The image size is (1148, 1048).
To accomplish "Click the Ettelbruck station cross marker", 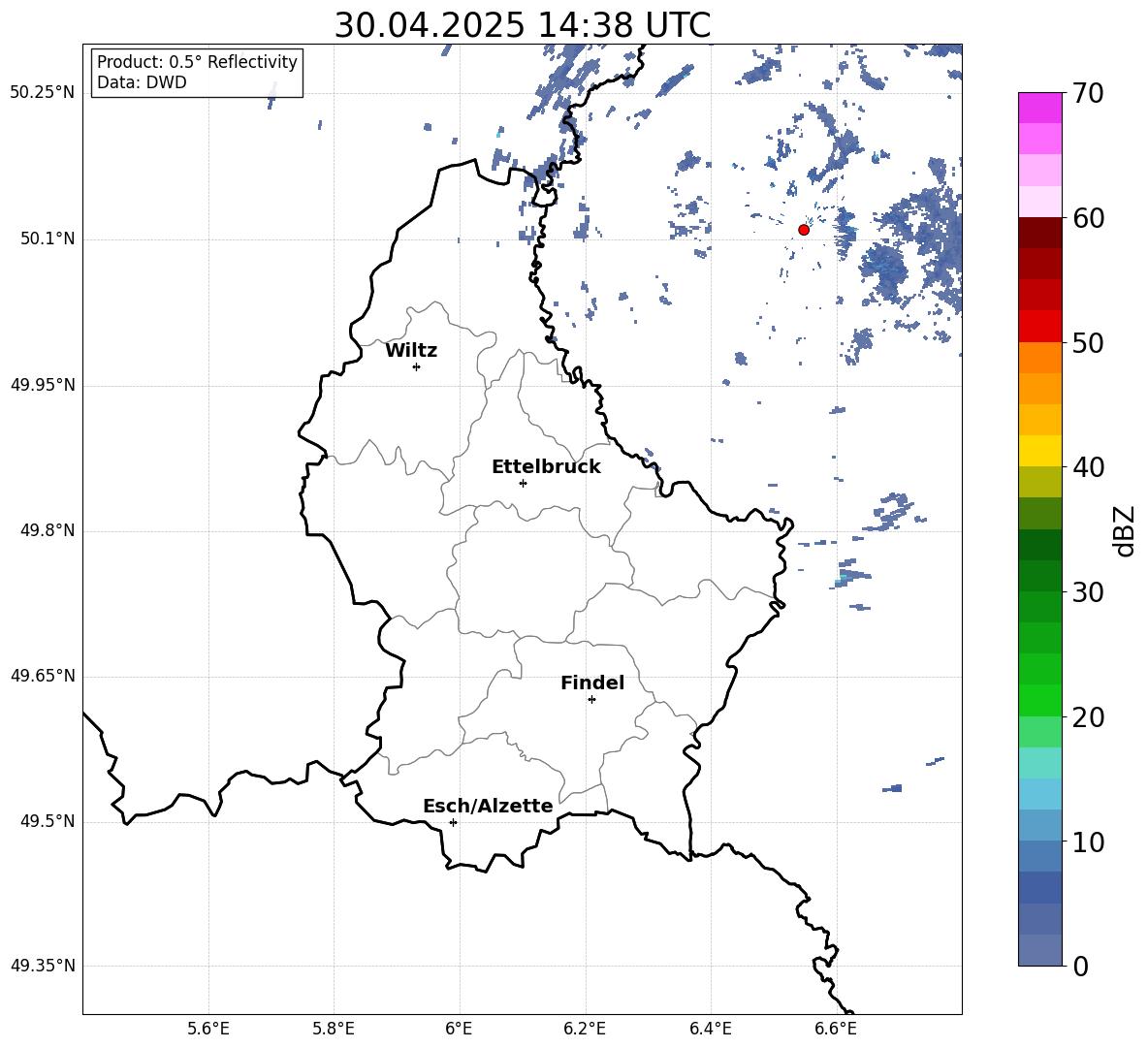I will click(x=523, y=483).
